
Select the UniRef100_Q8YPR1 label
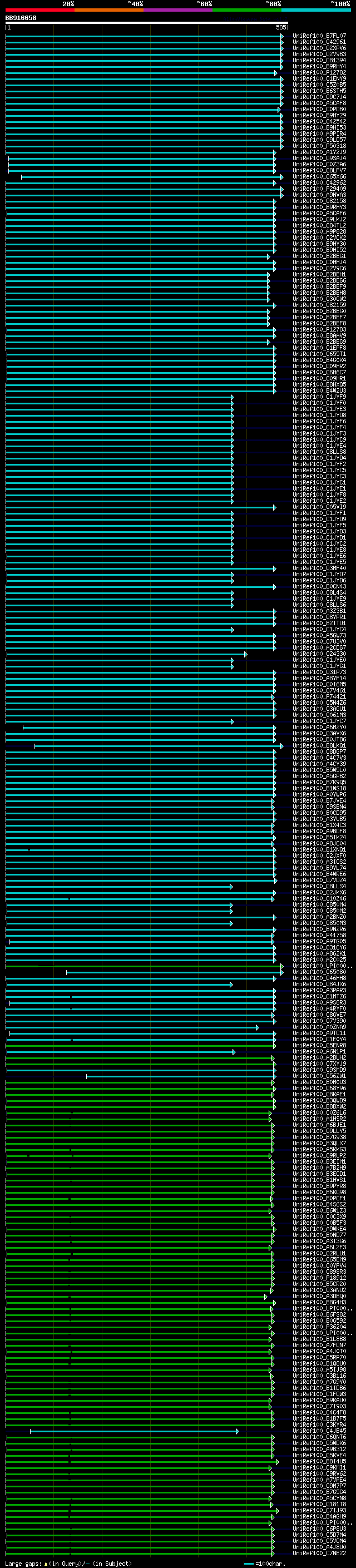tap(319, 617)
